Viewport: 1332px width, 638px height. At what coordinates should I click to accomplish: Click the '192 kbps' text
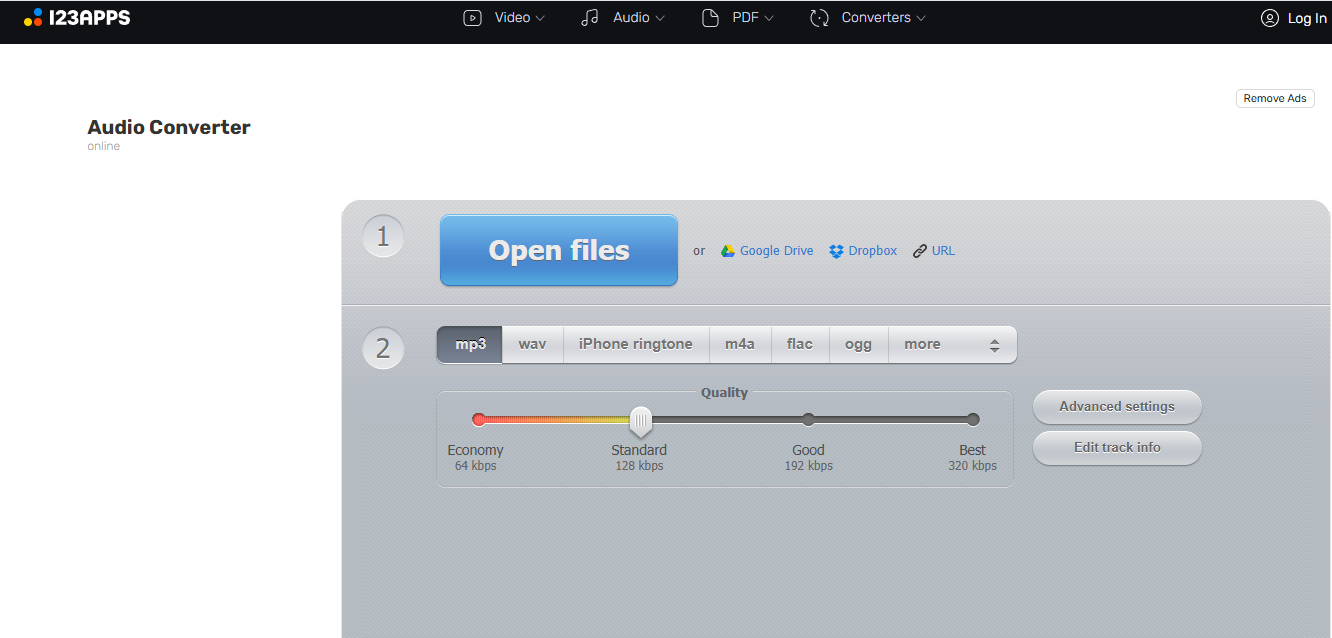tap(808, 466)
